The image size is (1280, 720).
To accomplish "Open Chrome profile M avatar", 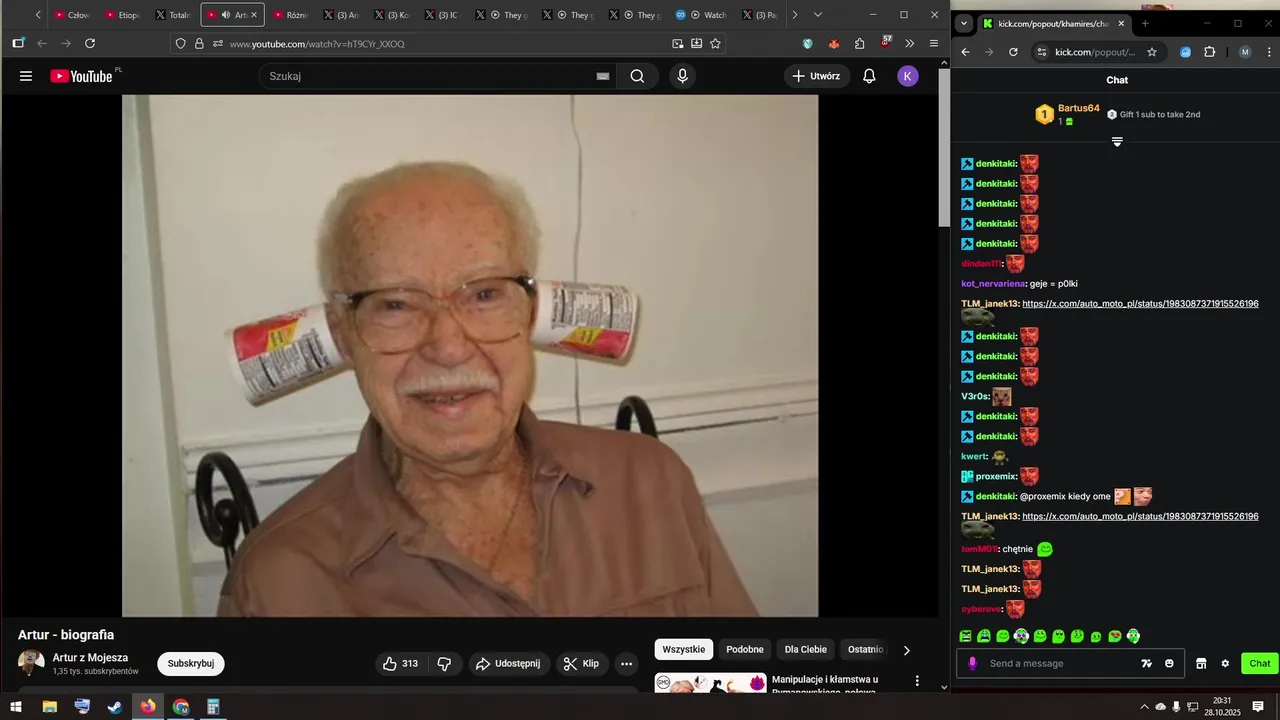I will tap(1245, 52).
